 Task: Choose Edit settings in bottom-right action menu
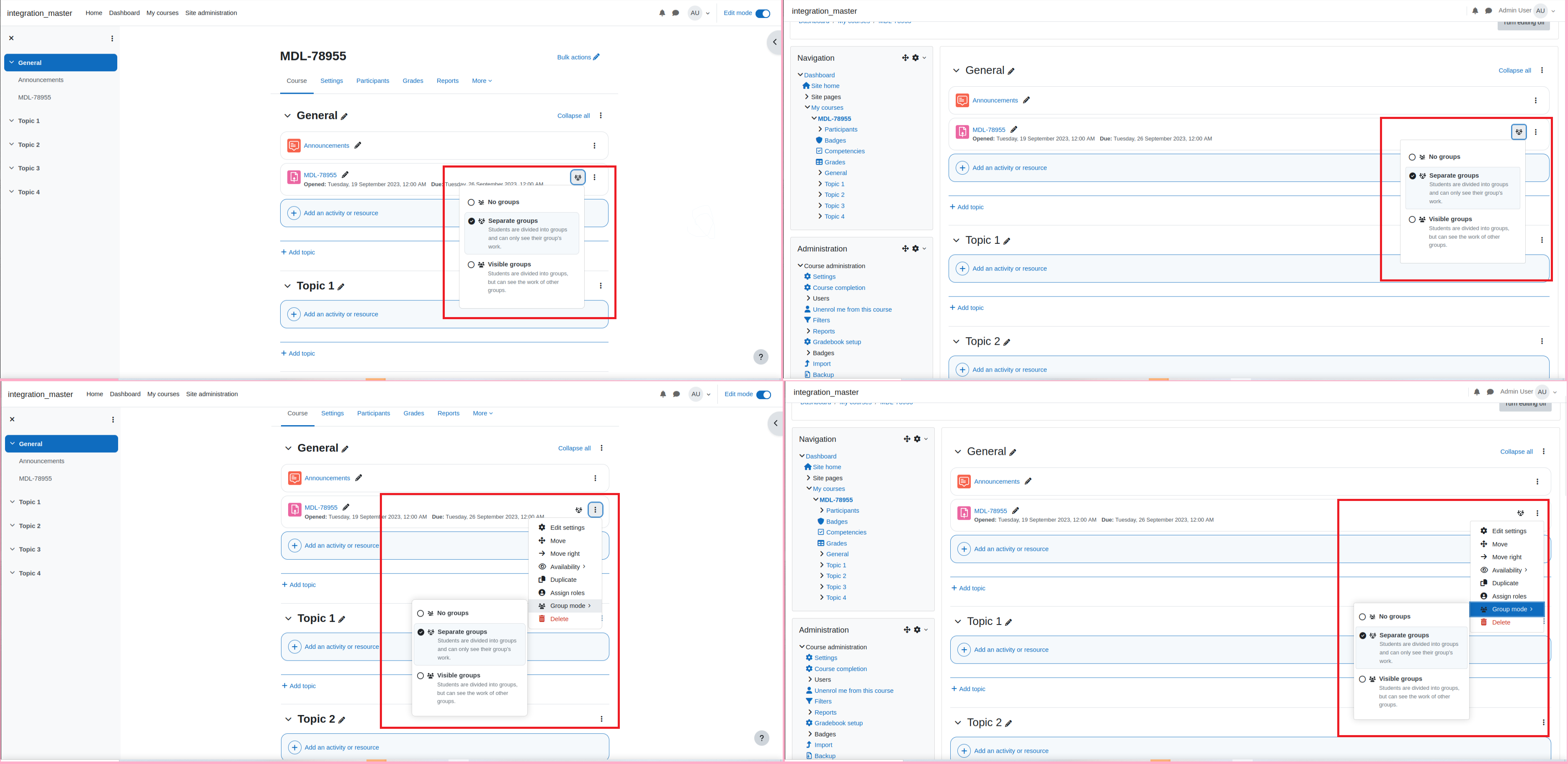1507,531
